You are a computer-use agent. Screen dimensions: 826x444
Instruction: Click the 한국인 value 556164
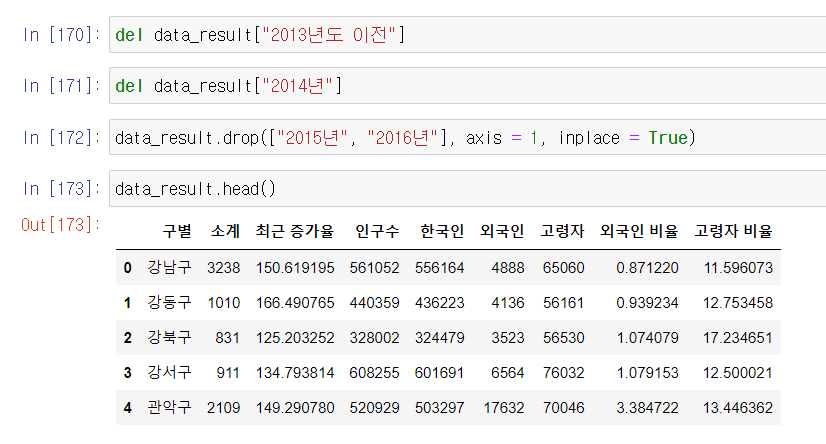439,268
